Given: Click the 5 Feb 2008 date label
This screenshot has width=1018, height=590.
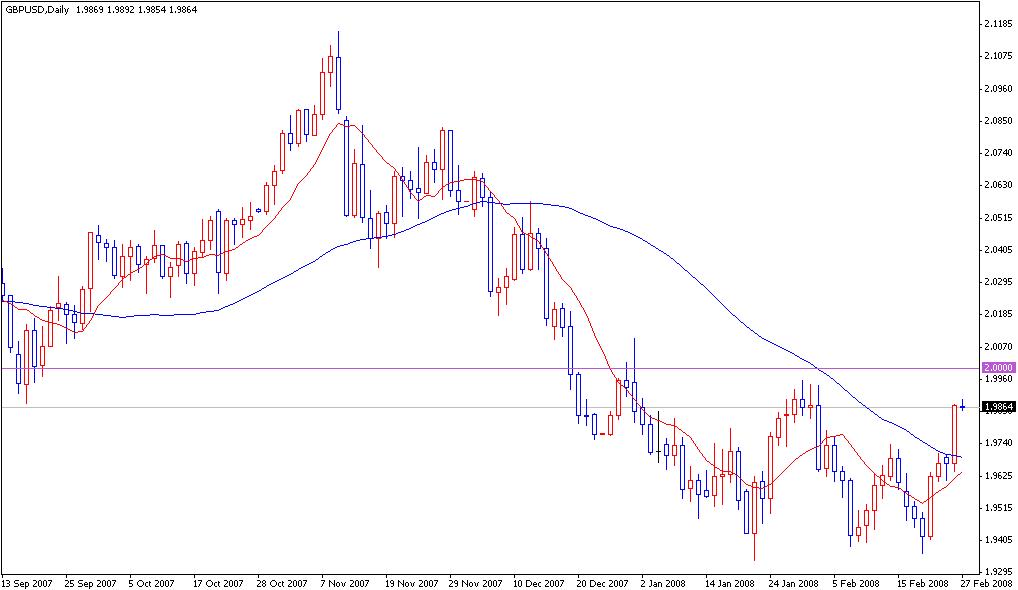Looking at the screenshot, I should coord(856,584).
